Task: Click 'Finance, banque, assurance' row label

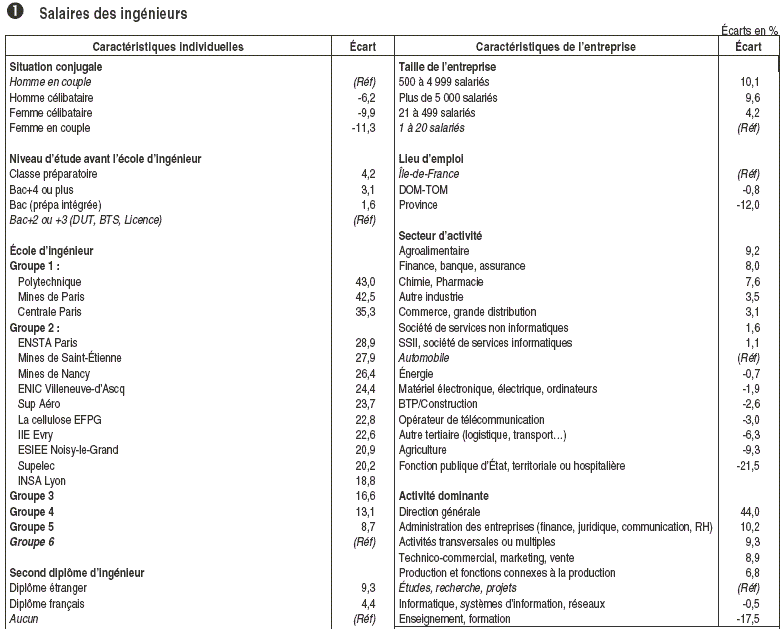Action: [x=462, y=266]
